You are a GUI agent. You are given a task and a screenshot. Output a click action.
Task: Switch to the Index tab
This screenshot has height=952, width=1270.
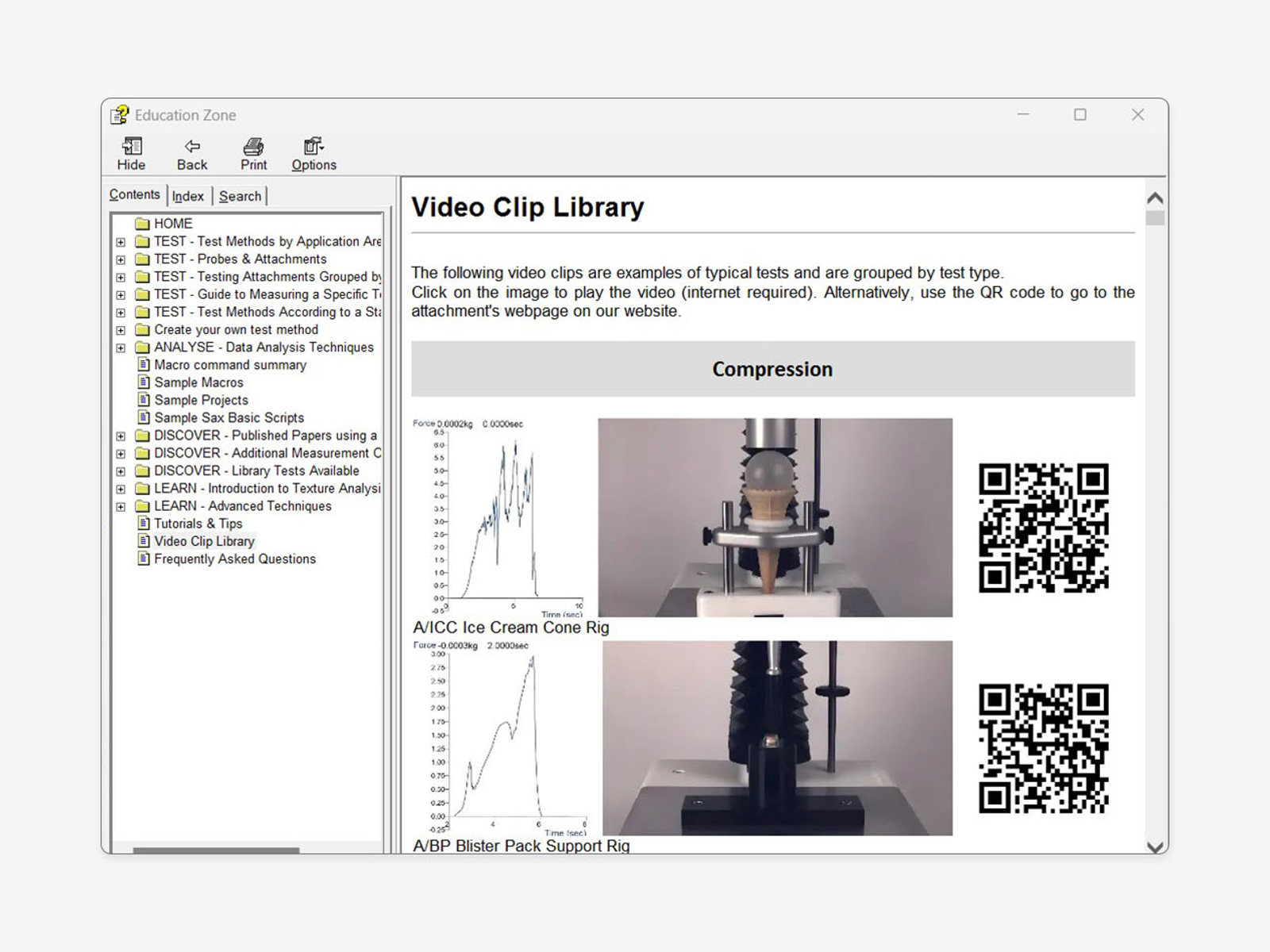click(x=188, y=196)
